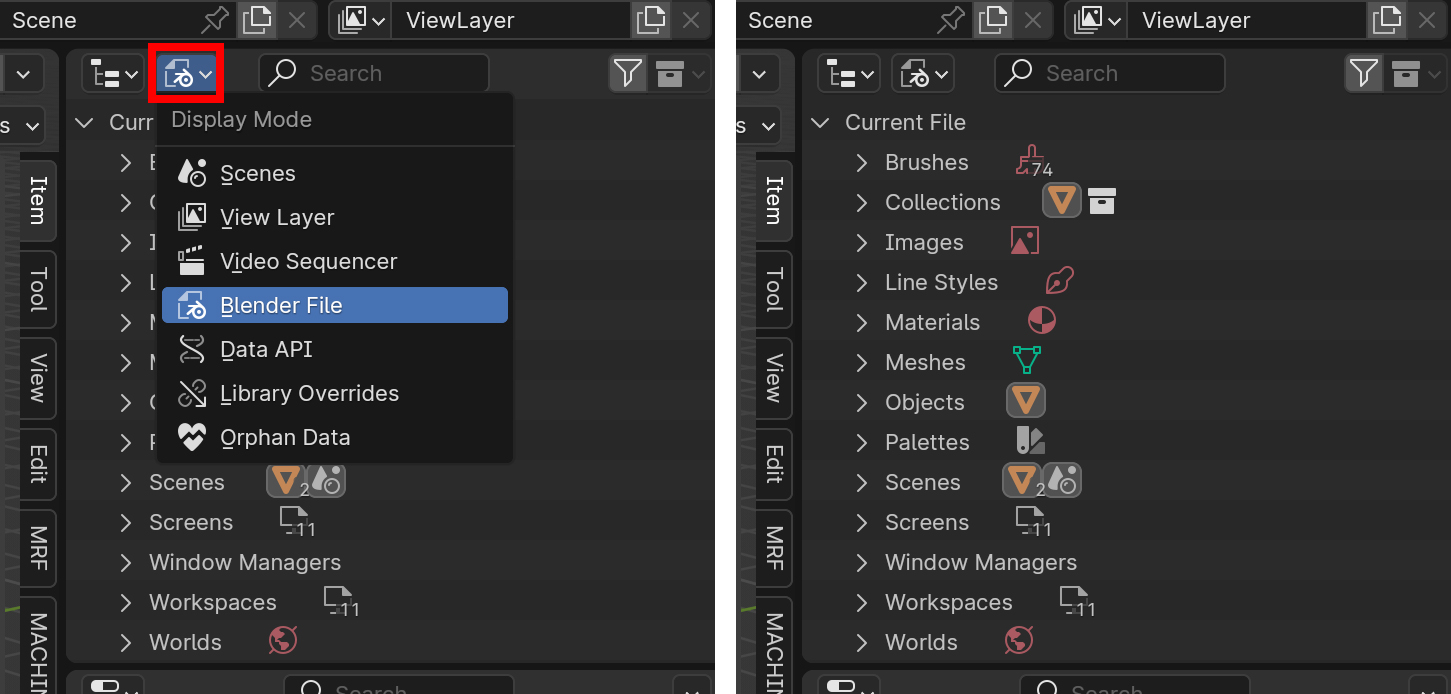Click the heart Orphan Data icon
This screenshot has height=694, width=1451.
tap(191, 437)
